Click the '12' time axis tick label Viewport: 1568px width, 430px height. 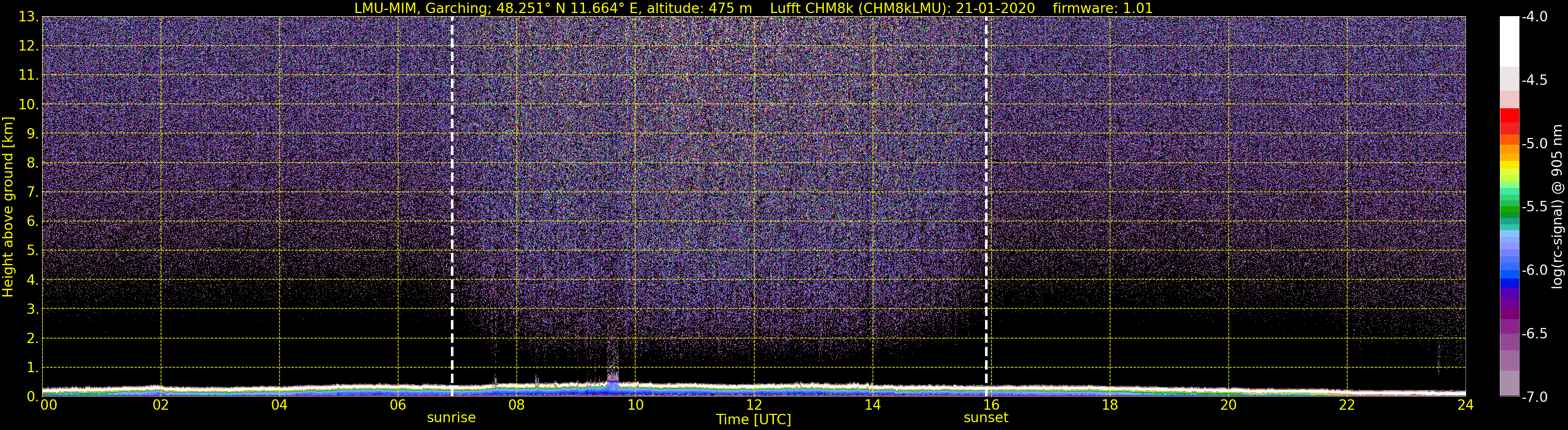pos(754,405)
